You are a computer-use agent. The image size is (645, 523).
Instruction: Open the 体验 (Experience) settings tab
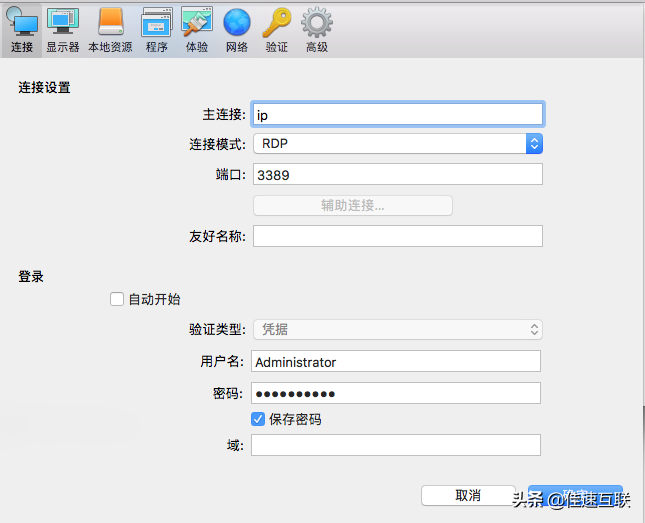pyautogui.click(x=197, y=30)
